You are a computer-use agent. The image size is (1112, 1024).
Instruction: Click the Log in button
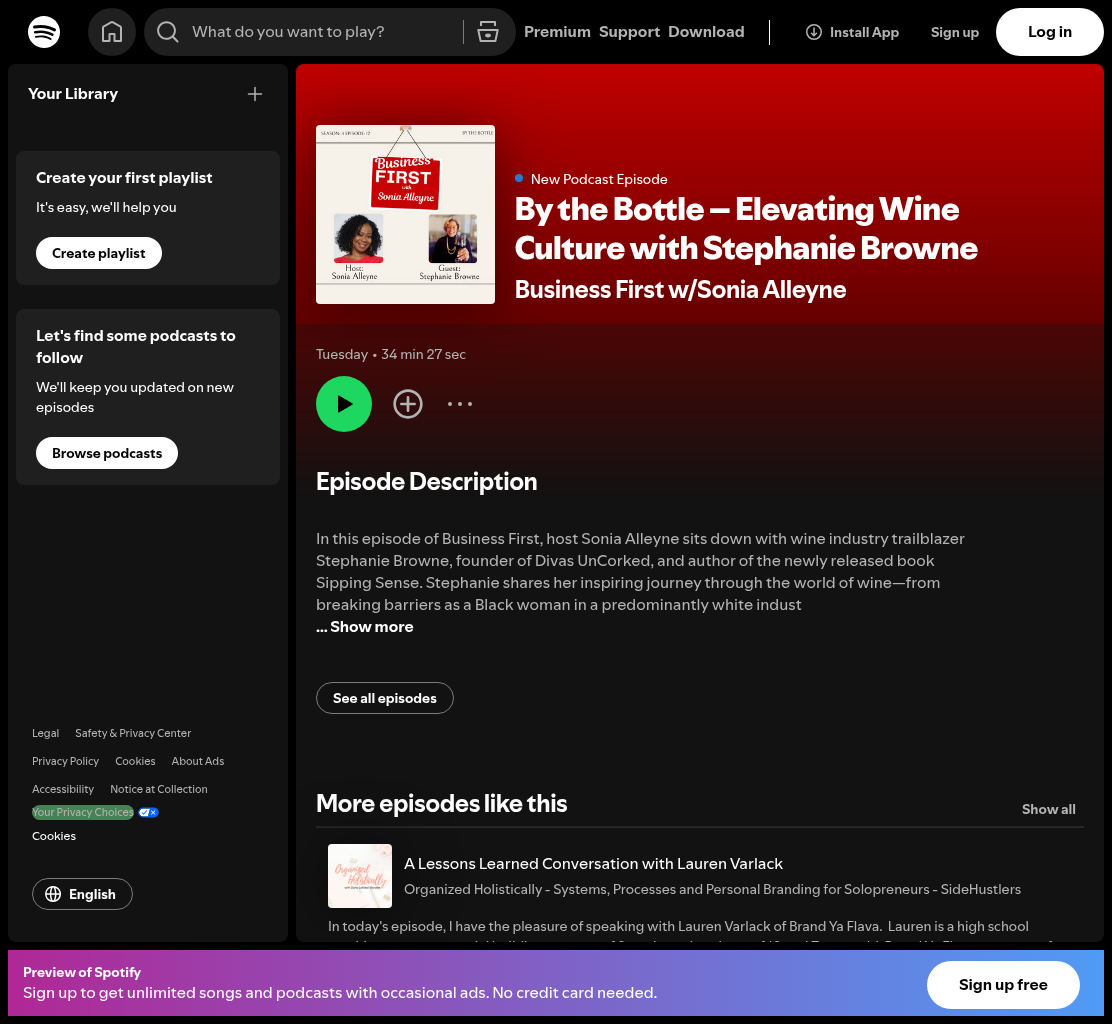pos(1050,32)
